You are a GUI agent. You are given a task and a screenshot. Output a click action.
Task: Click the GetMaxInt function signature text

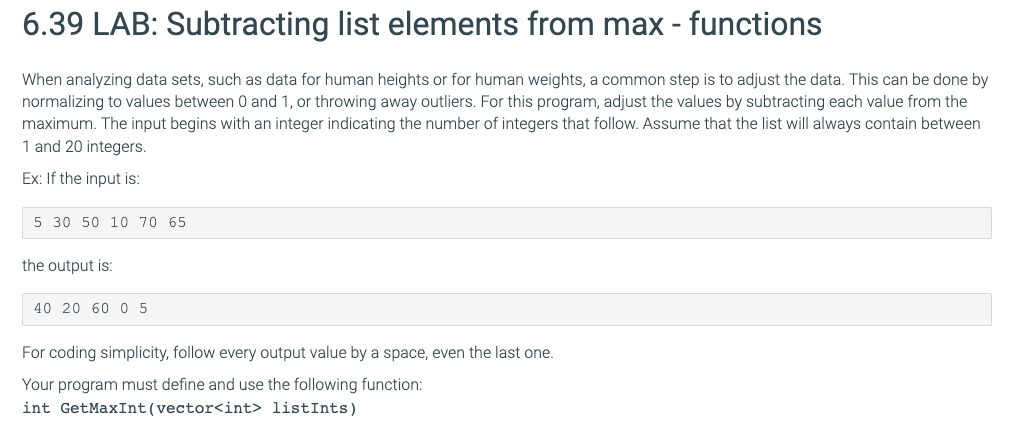point(189,408)
